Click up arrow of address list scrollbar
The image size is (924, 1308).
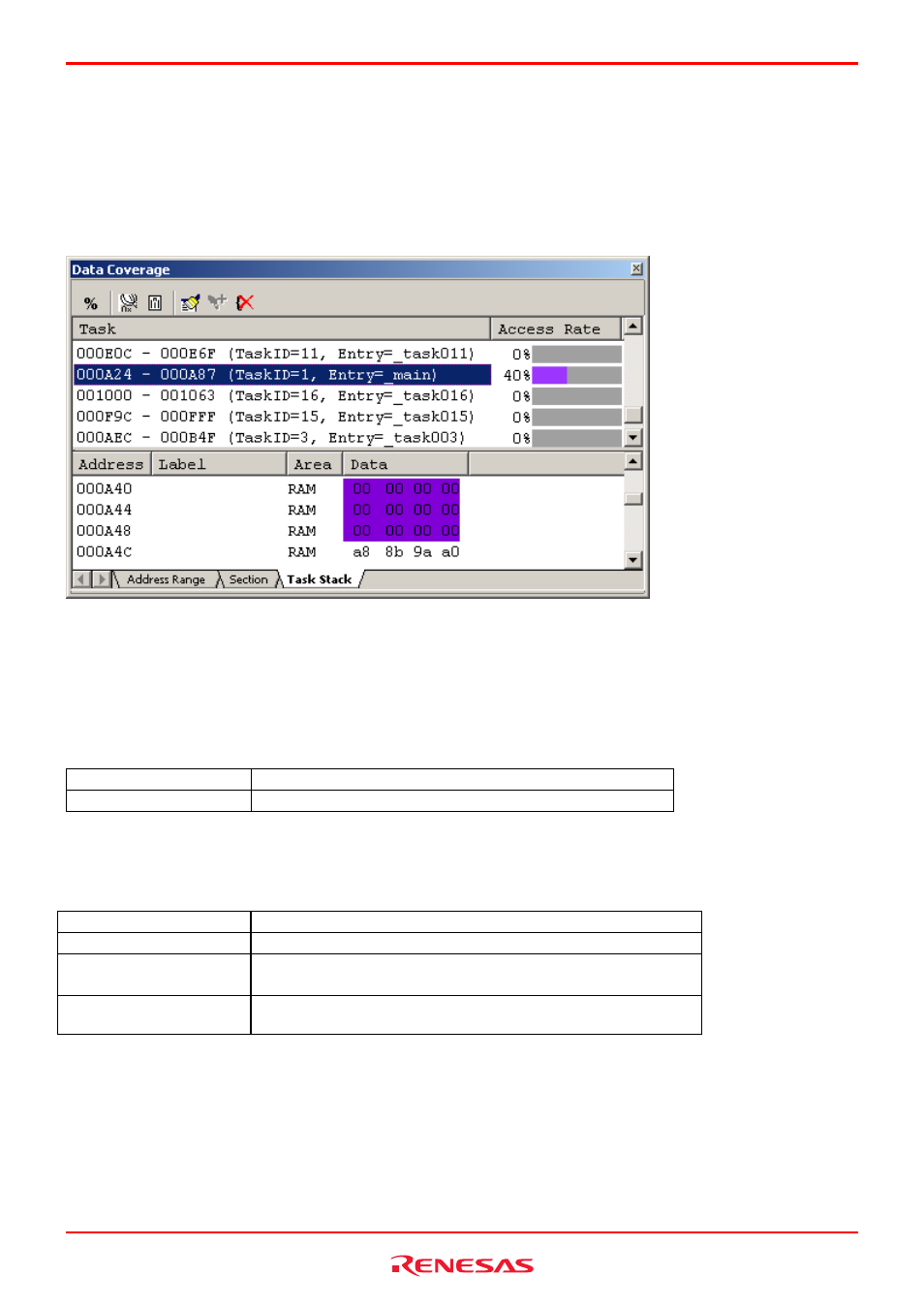[633, 461]
